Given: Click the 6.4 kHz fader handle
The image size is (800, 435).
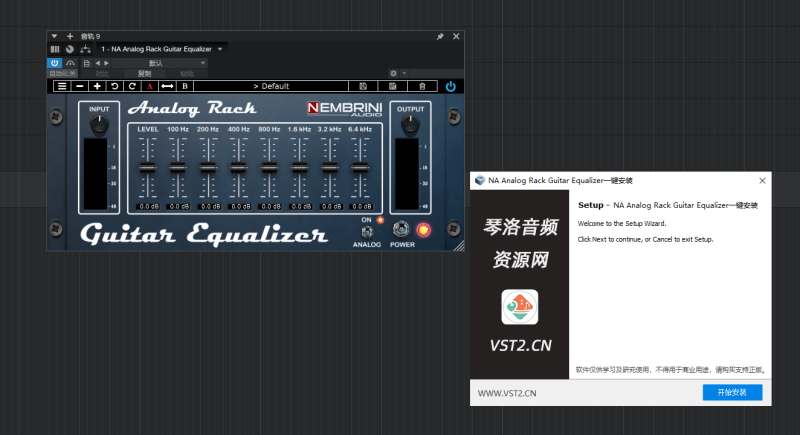Looking at the screenshot, I should coord(360,168).
